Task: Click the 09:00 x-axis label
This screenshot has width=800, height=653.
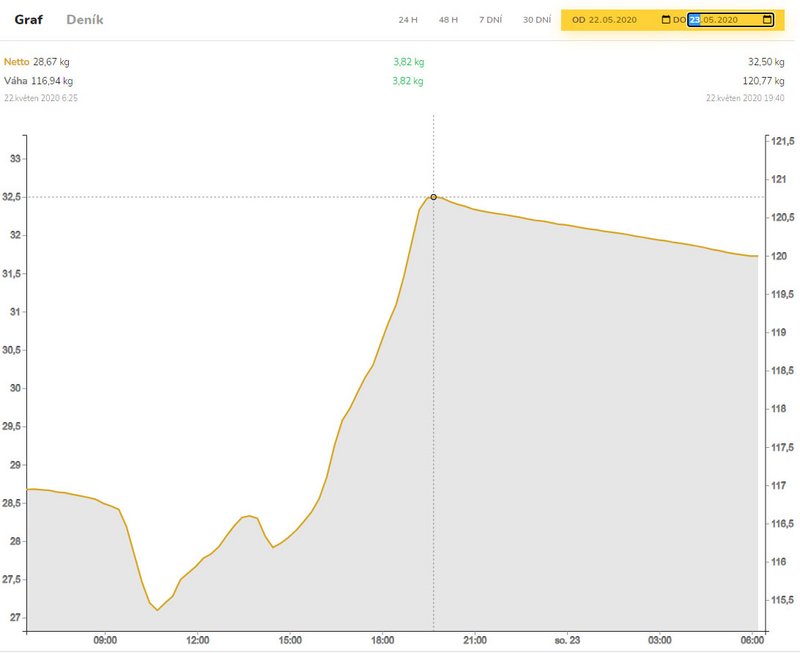Action: (x=105, y=640)
